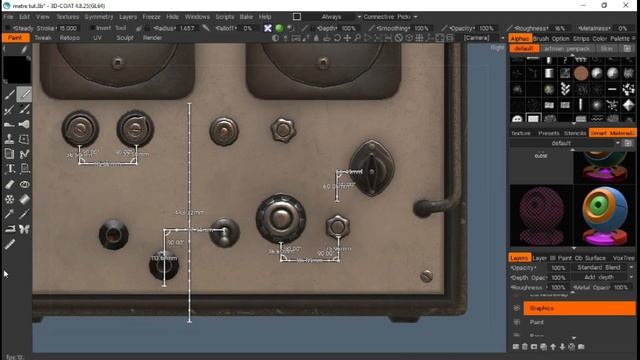Toggle the square checkbox left of Always
Viewport: 640px width, 360px height.
click(297, 17)
